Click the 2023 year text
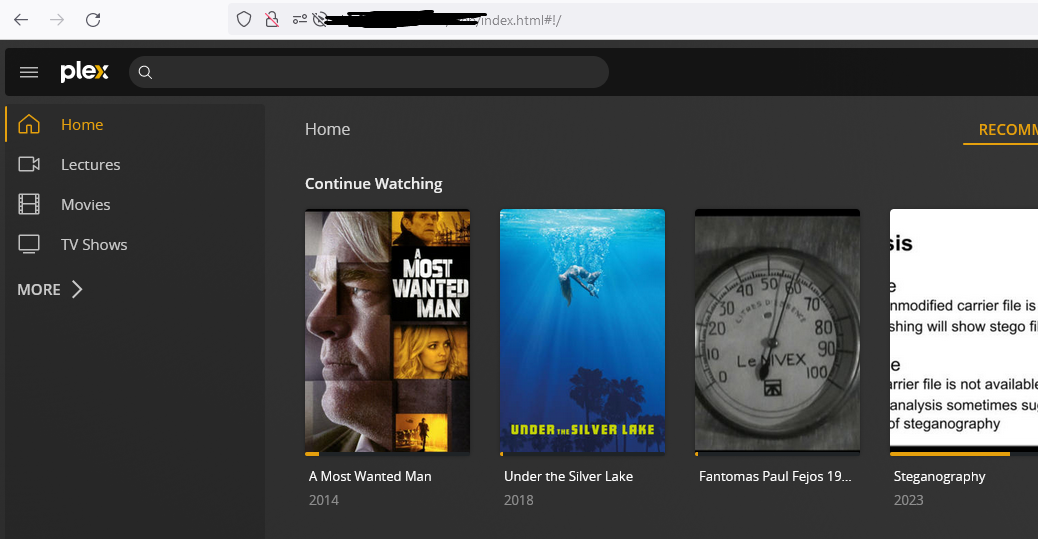This screenshot has height=539, width=1038. [x=908, y=500]
